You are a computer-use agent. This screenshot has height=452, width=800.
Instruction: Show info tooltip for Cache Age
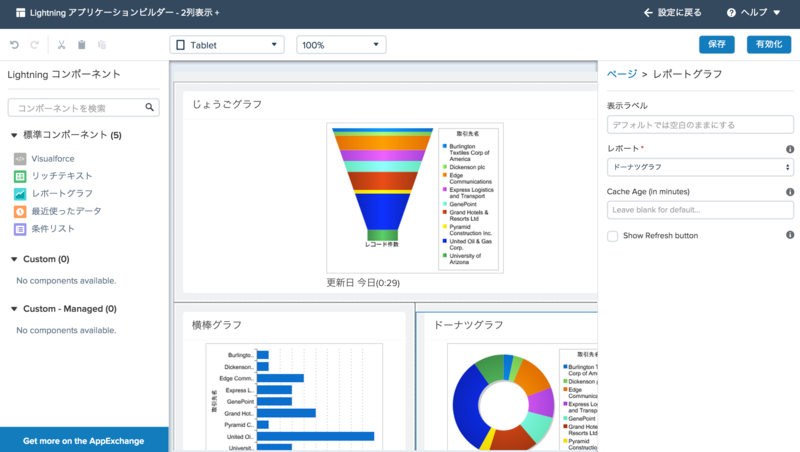tap(790, 192)
